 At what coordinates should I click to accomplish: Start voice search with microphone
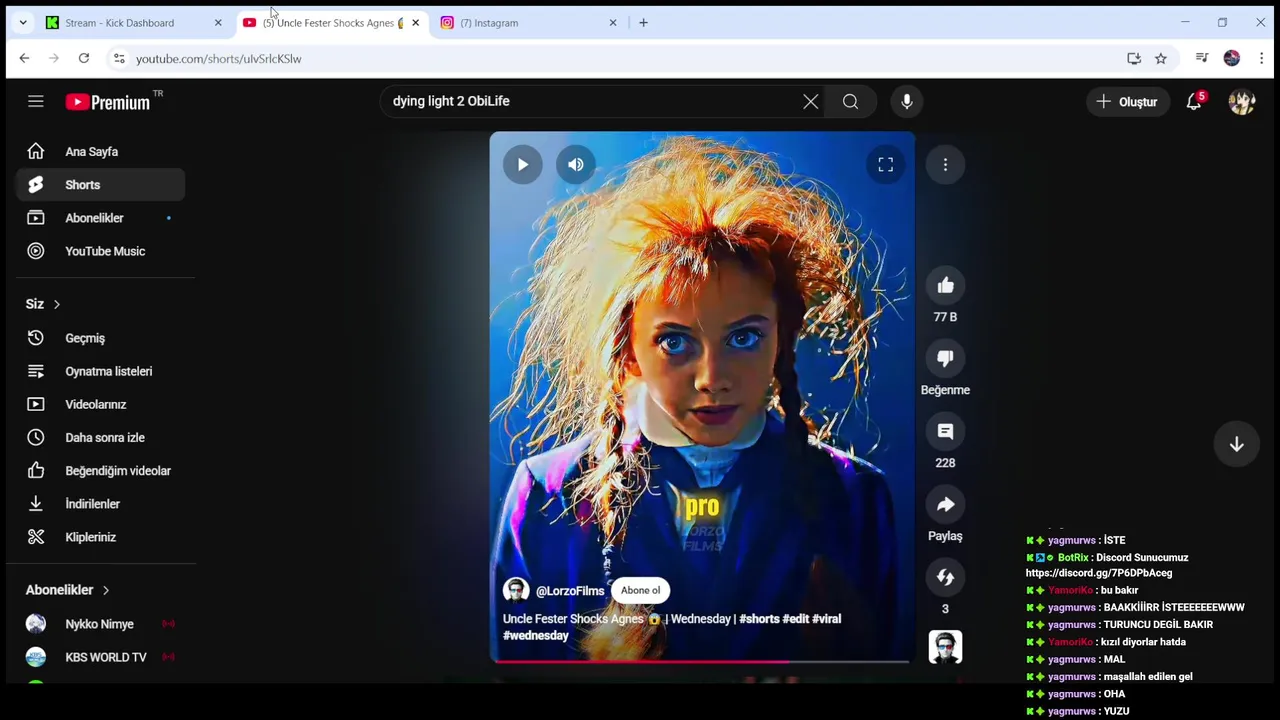click(907, 101)
